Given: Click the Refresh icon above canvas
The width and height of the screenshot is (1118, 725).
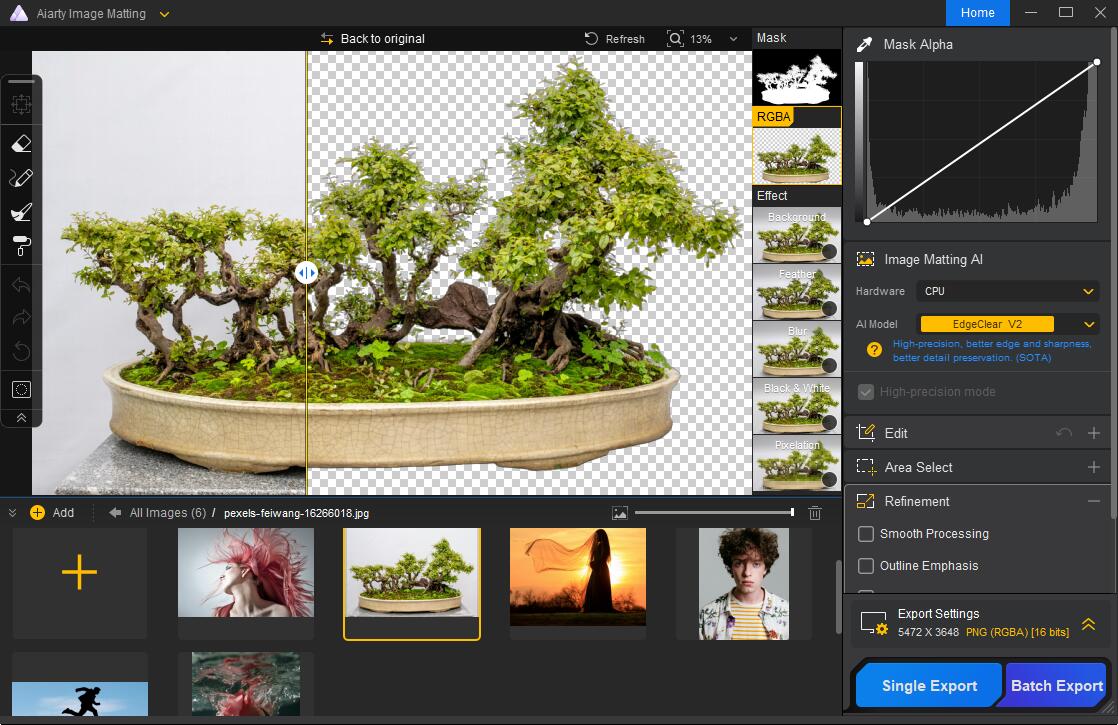Looking at the screenshot, I should [x=592, y=38].
